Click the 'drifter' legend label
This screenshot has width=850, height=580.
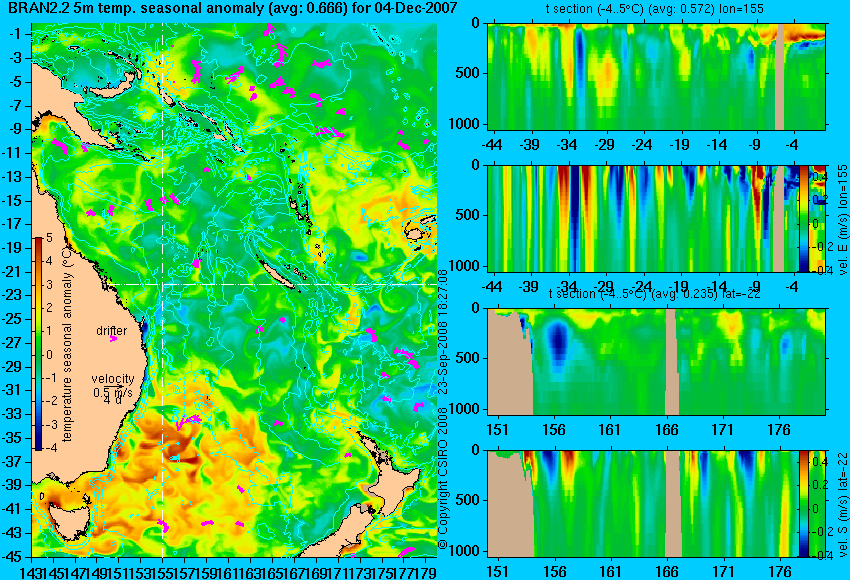[x=112, y=331]
